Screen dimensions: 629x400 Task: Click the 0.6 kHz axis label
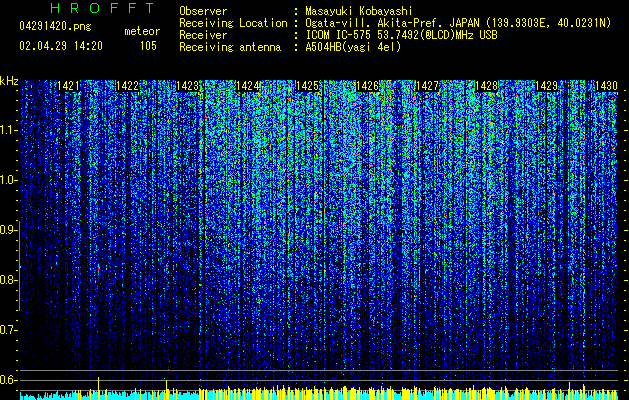[7, 380]
